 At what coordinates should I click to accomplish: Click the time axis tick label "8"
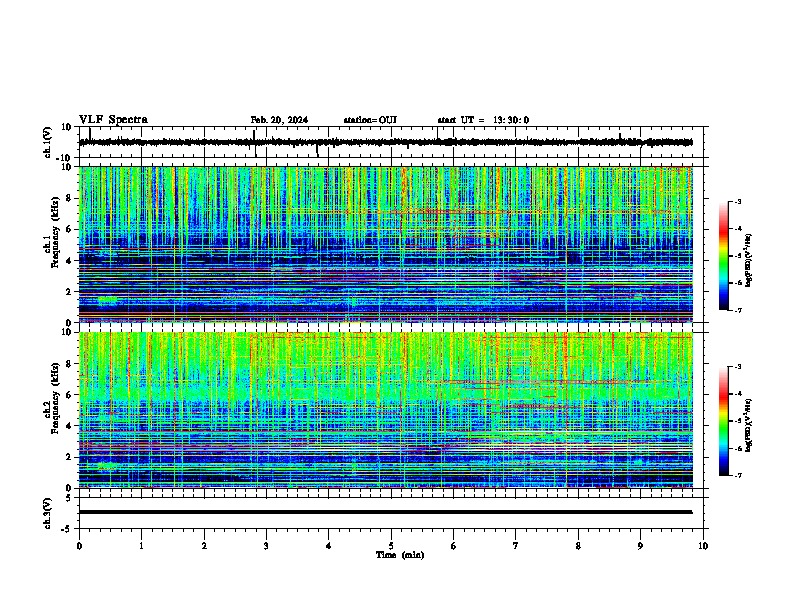tap(578, 546)
